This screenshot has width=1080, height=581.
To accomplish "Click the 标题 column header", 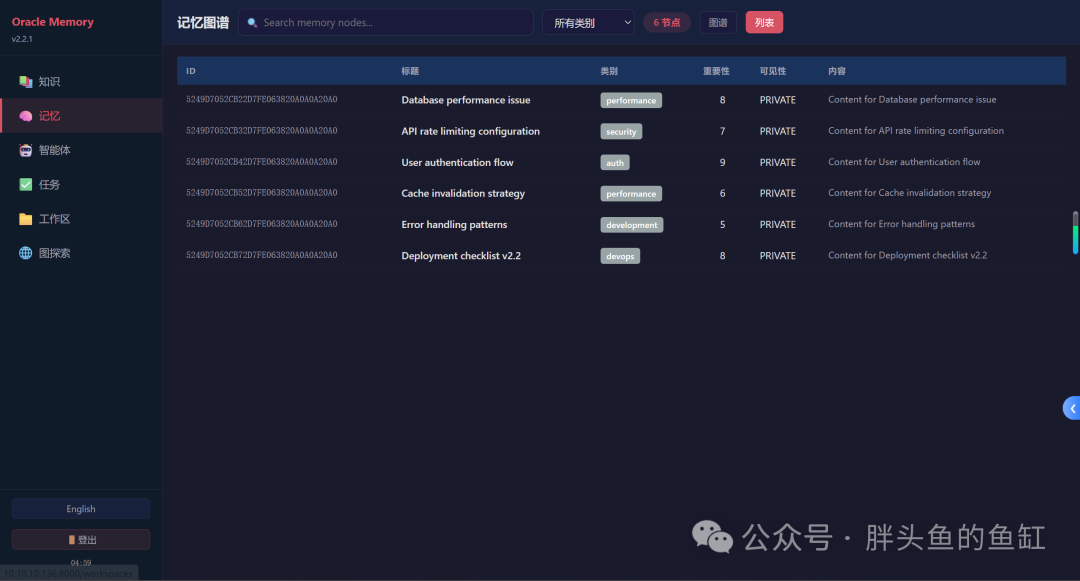I will (410, 71).
